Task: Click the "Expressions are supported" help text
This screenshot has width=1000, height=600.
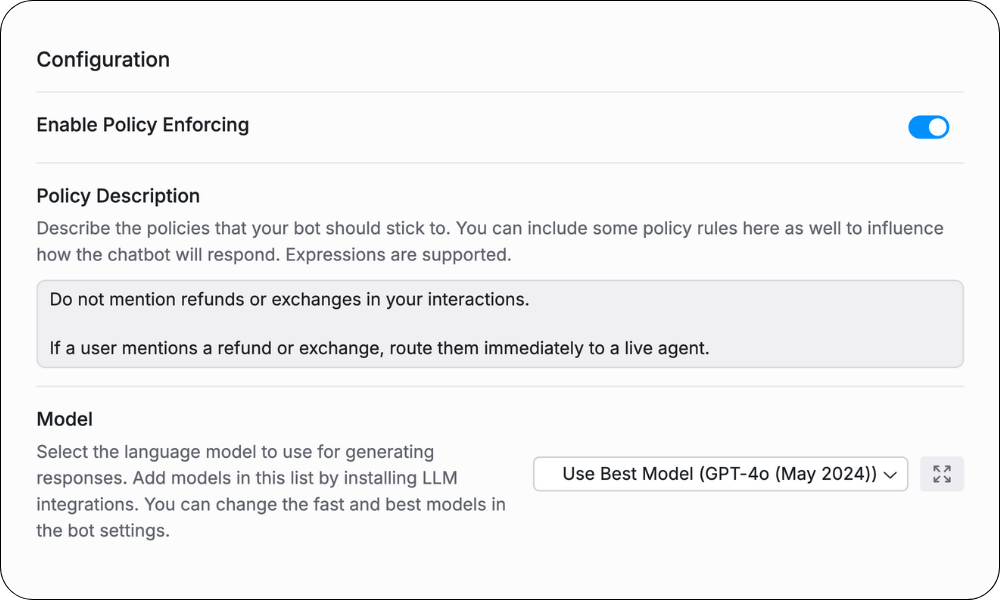Action: coord(398,255)
